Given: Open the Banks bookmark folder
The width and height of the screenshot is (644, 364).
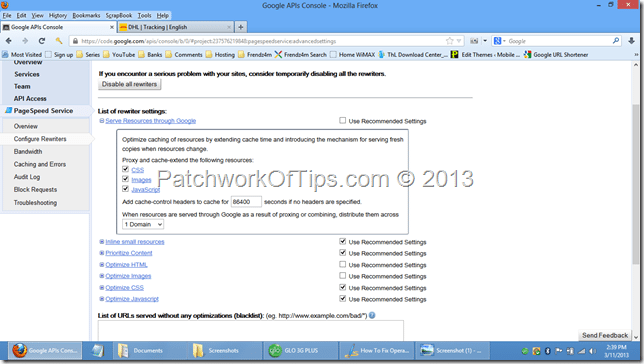Looking at the screenshot, I should coord(150,55).
